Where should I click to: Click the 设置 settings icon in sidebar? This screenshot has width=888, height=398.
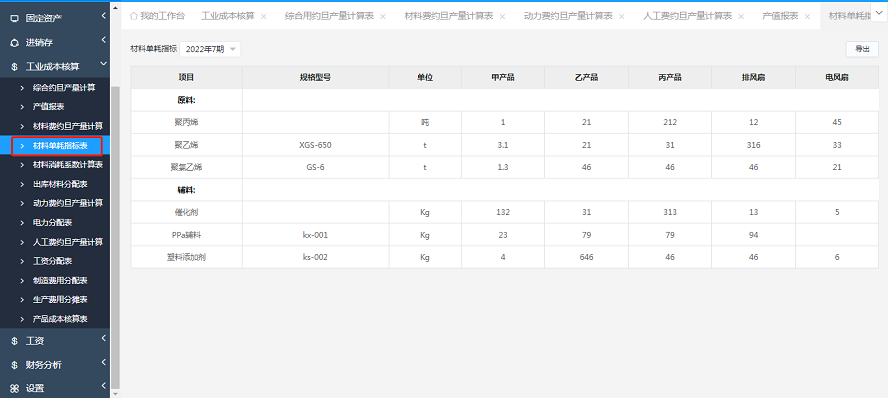pyautogui.click(x=15, y=388)
